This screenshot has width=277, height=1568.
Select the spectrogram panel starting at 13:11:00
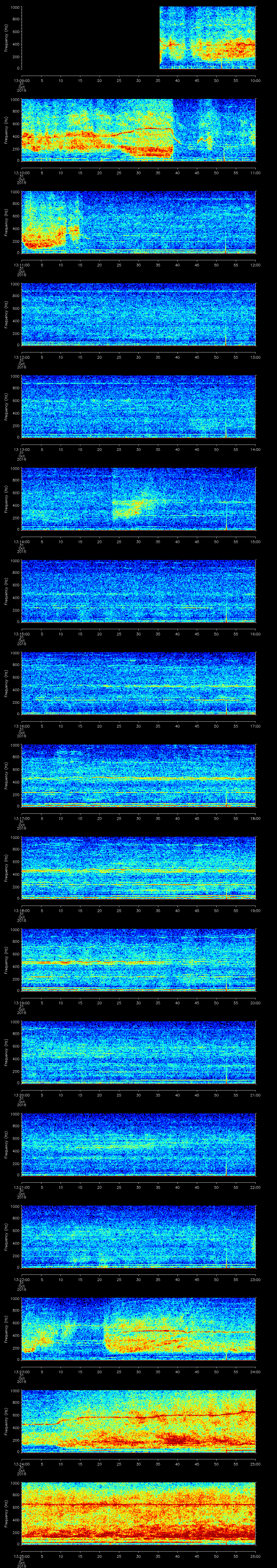click(x=139, y=222)
